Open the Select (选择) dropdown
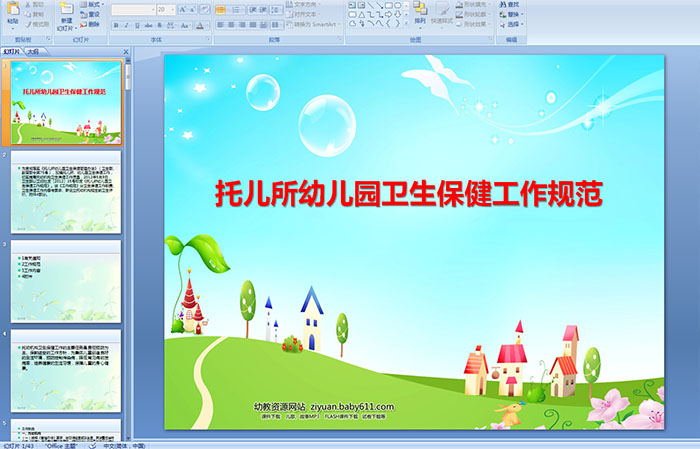The image size is (700, 449). tap(512, 24)
